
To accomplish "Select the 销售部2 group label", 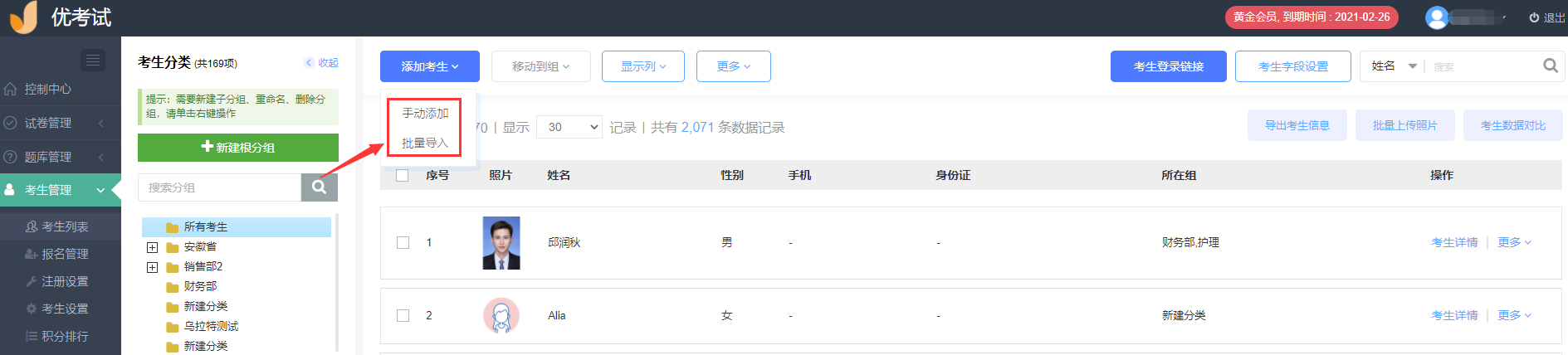I will [x=203, y=266].
